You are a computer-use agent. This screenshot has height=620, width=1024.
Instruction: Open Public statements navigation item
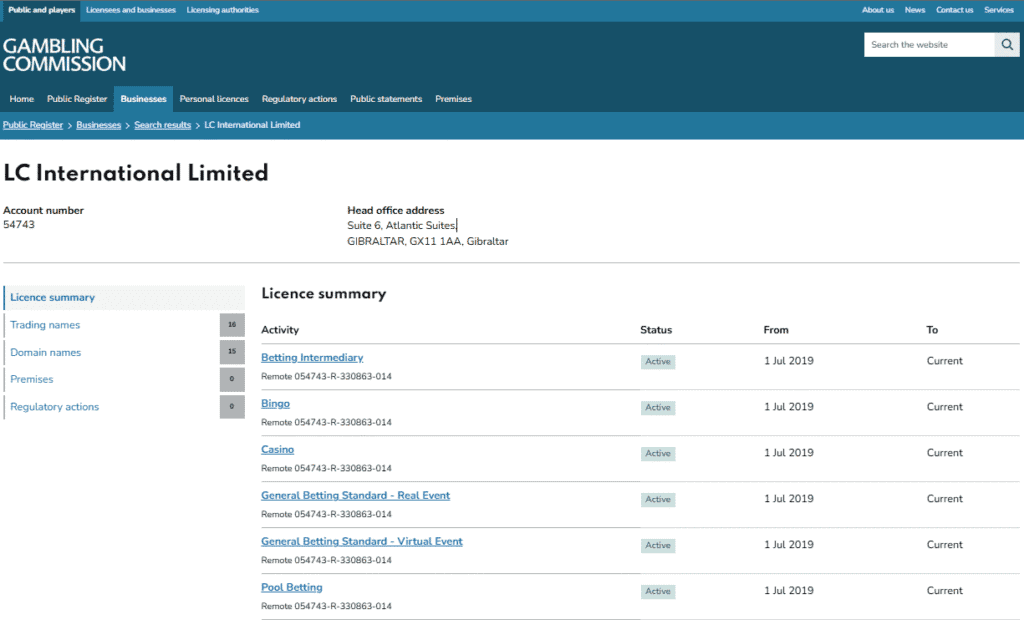[x=386, y=99]
